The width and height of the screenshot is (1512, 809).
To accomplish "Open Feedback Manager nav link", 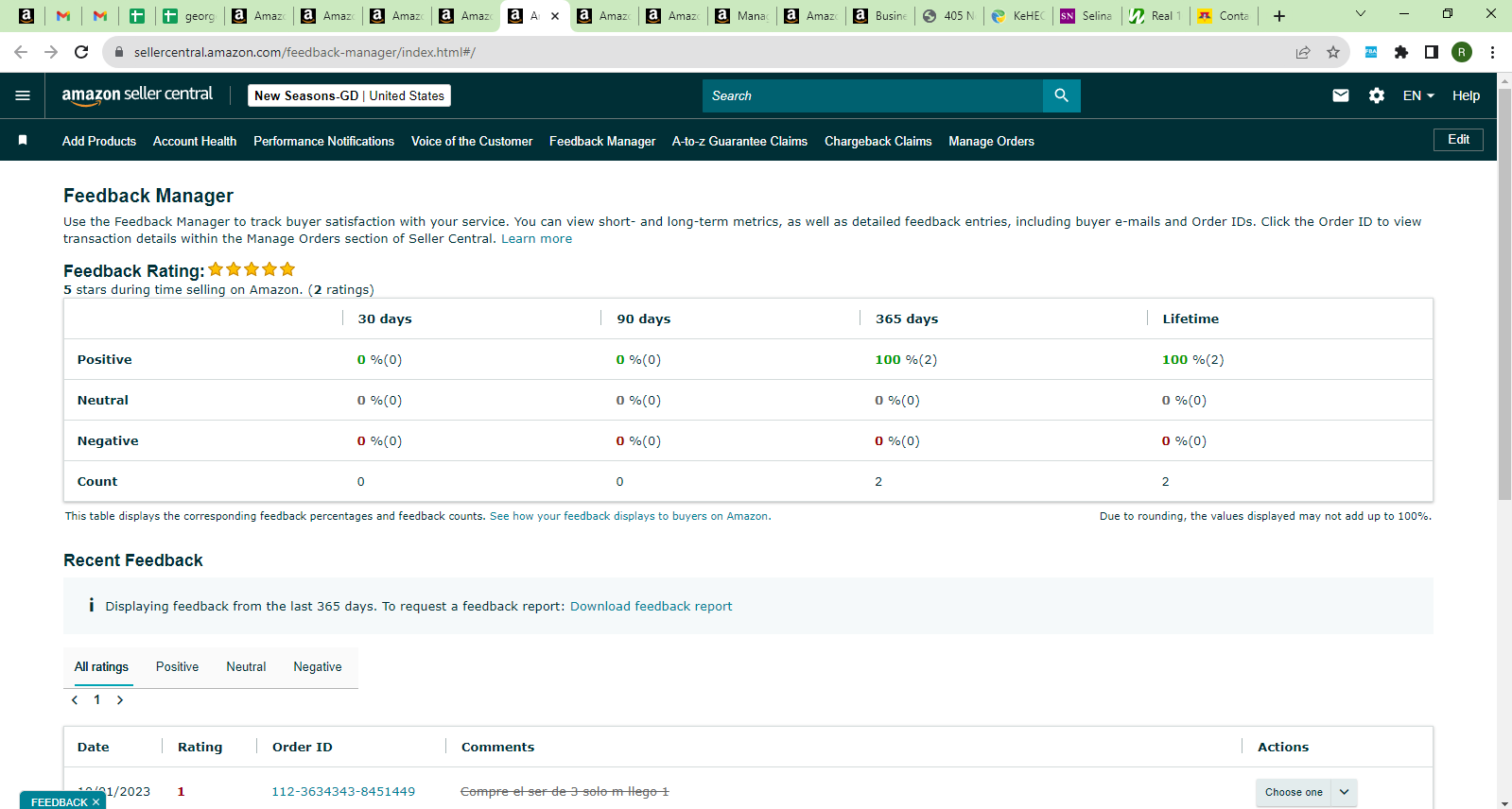I will click(x=602, y=141).
